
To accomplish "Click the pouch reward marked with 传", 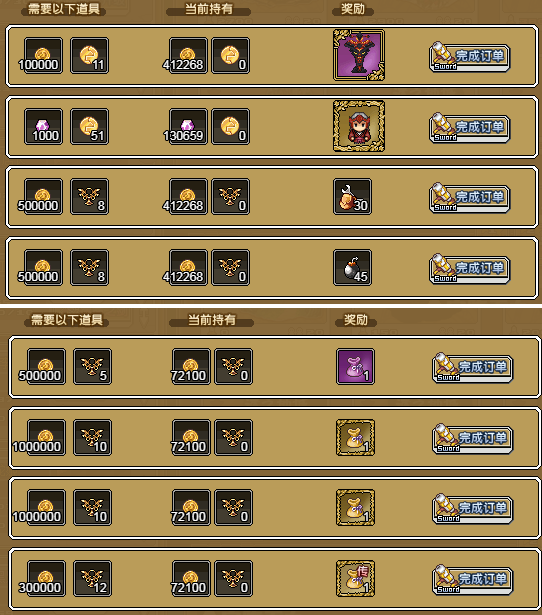I will pos(355,579).
